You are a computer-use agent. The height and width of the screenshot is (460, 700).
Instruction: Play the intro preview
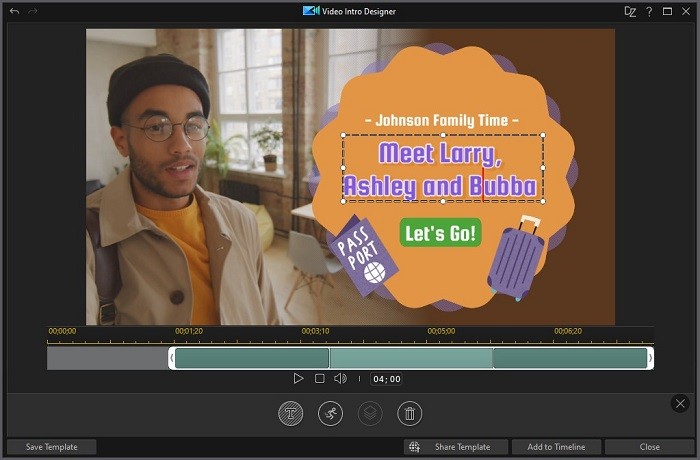(298, 379)
